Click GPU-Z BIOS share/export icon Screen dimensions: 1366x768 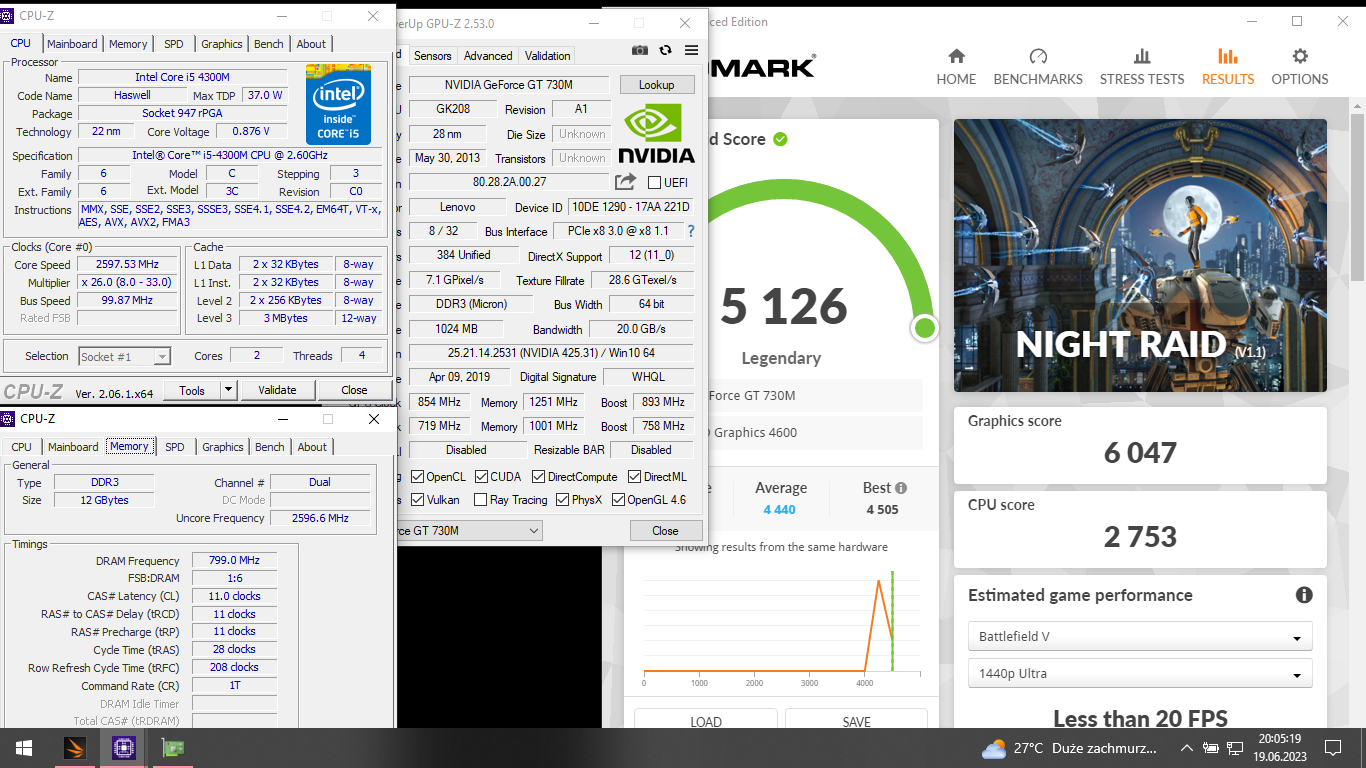pyautogui.click(x=625, y=182)
